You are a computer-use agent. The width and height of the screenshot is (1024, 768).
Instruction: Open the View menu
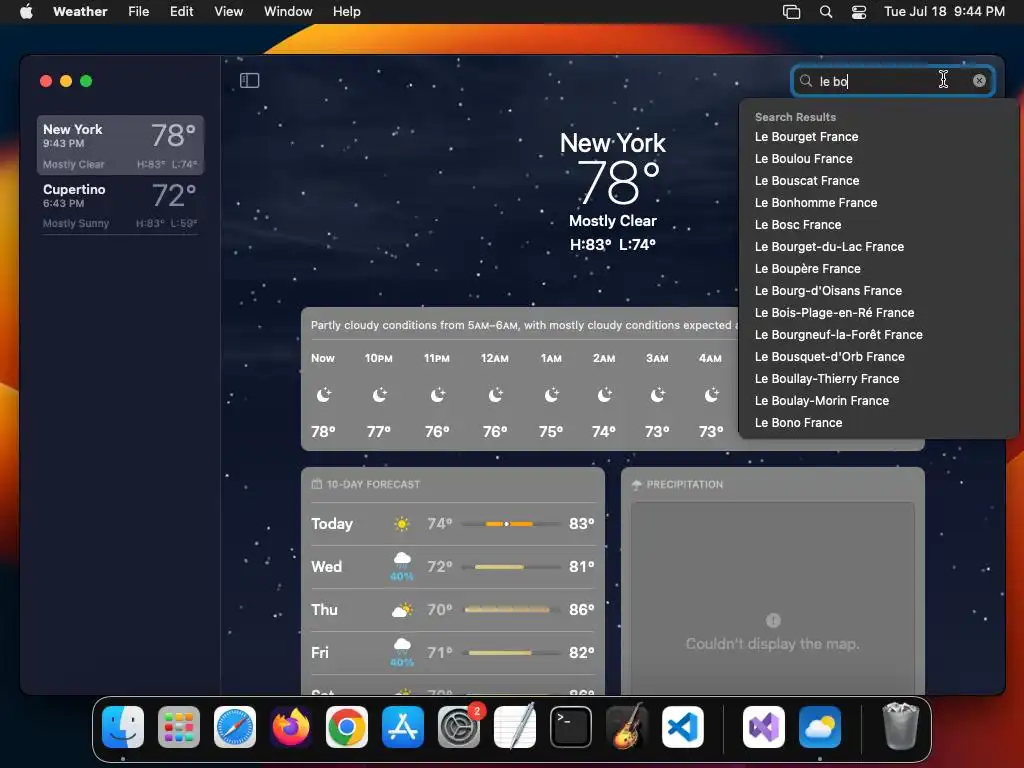click(x=229, y=12)
